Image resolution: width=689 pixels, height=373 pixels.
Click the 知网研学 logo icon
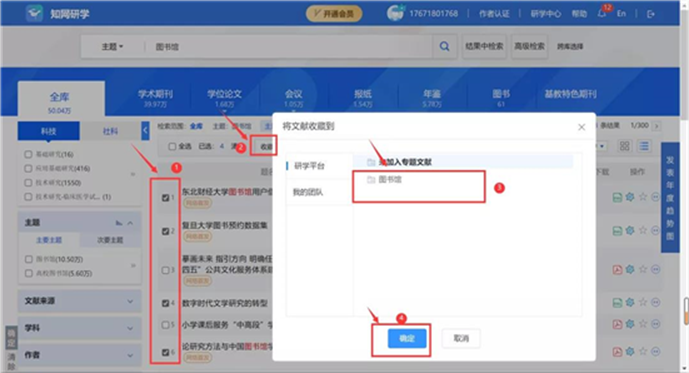tap(34, 13)
